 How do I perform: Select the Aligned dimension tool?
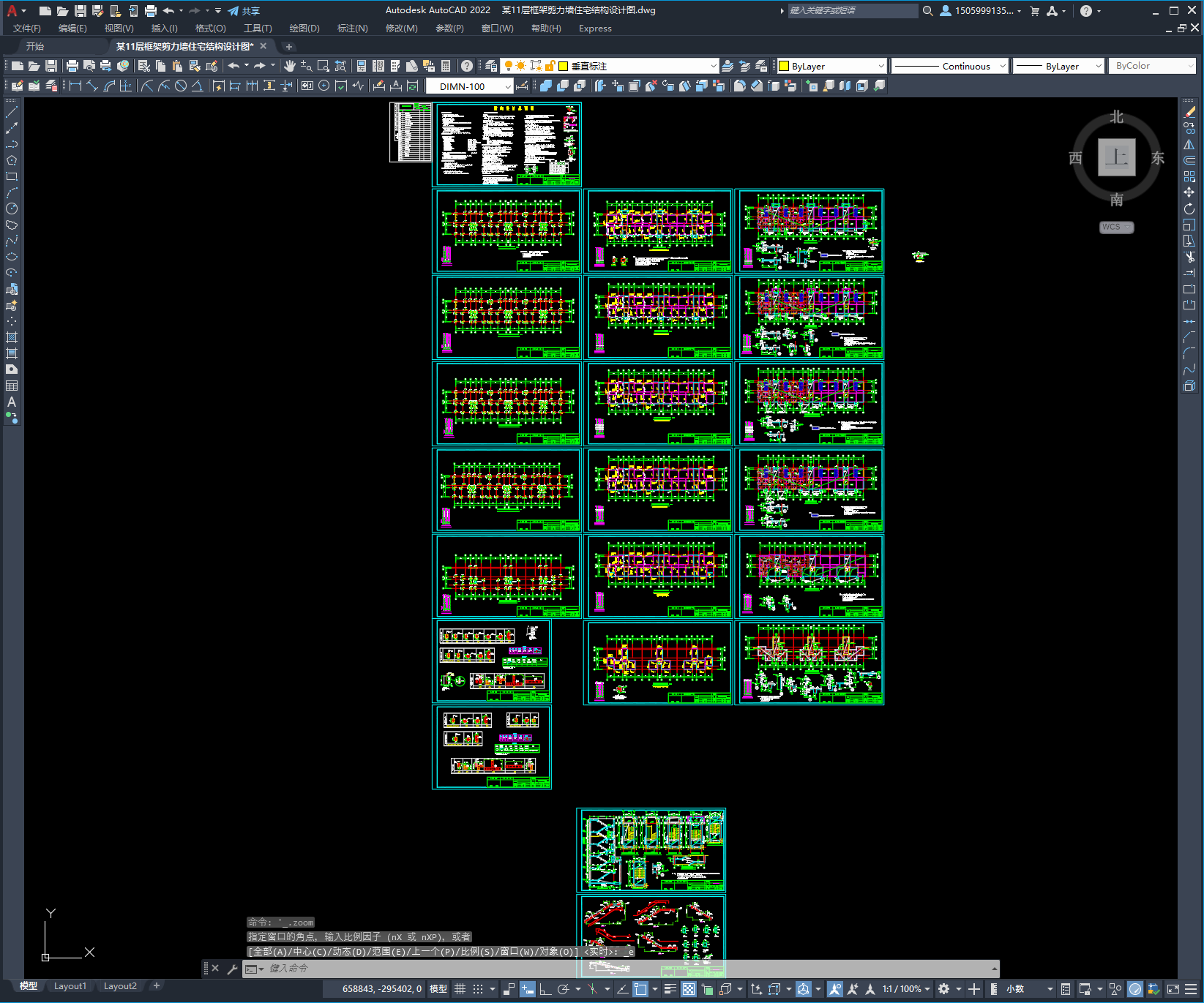92,86
